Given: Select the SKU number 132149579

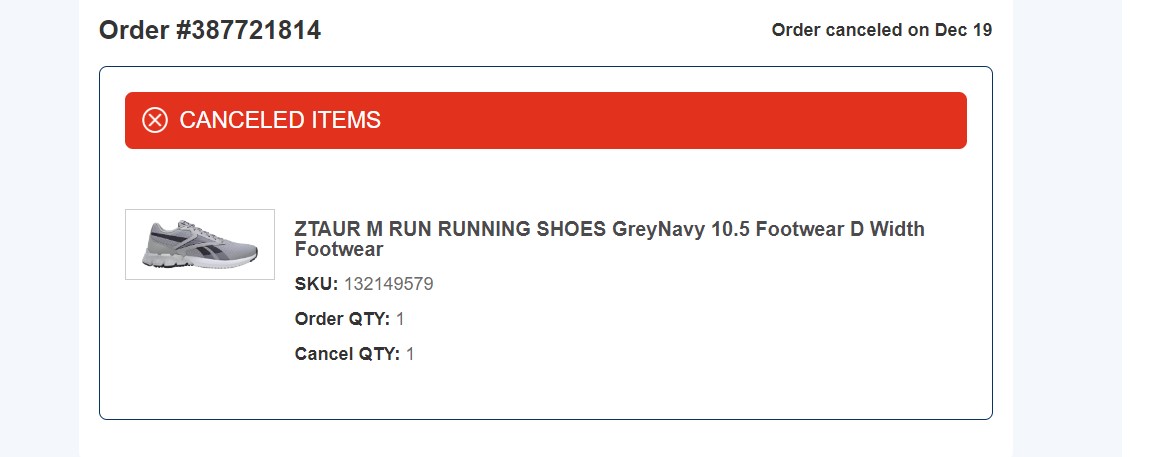Looking at the screenshot, I should [x=388, y=284].
